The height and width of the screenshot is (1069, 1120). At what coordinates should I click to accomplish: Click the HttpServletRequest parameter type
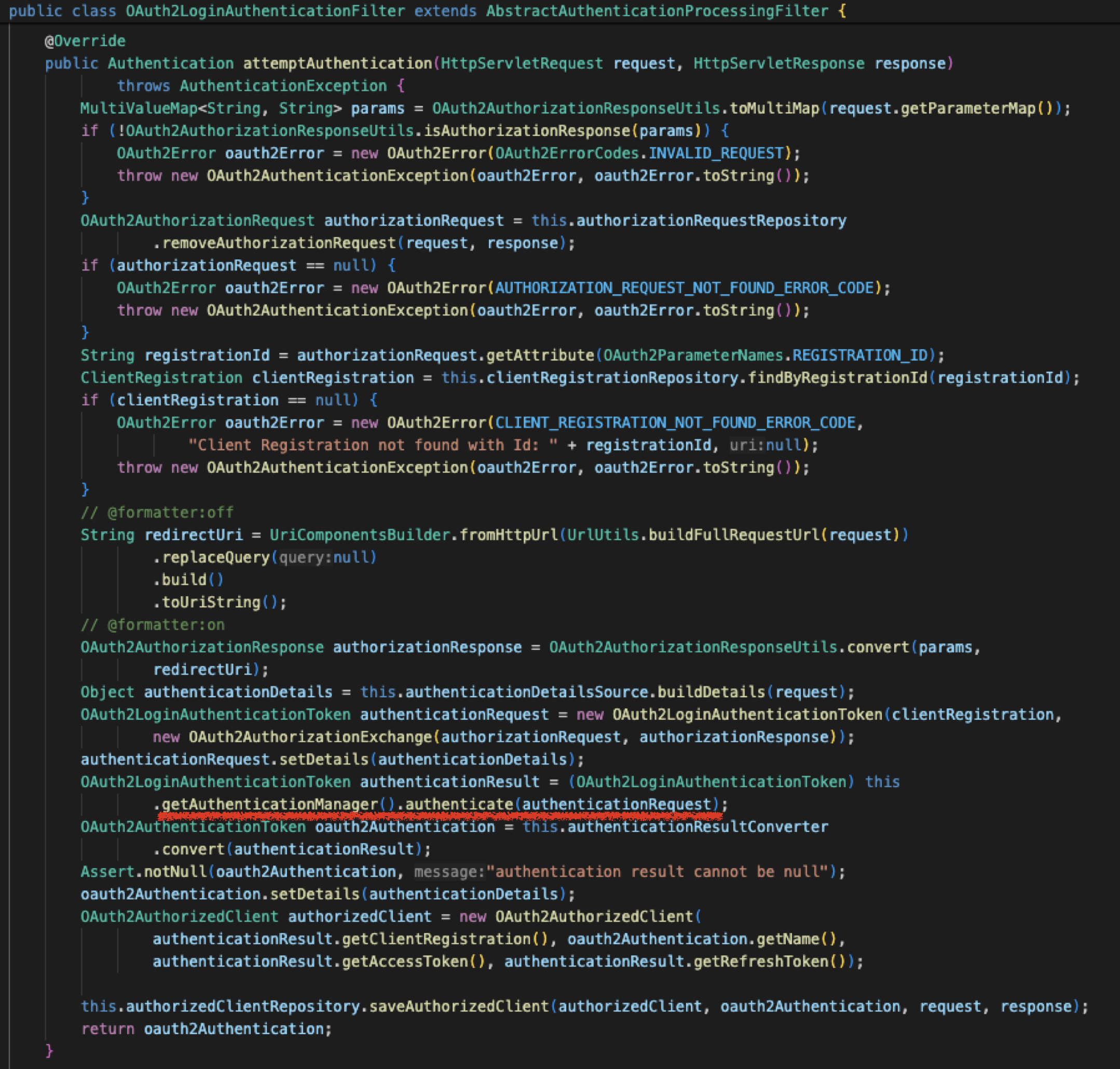[522, 63]
